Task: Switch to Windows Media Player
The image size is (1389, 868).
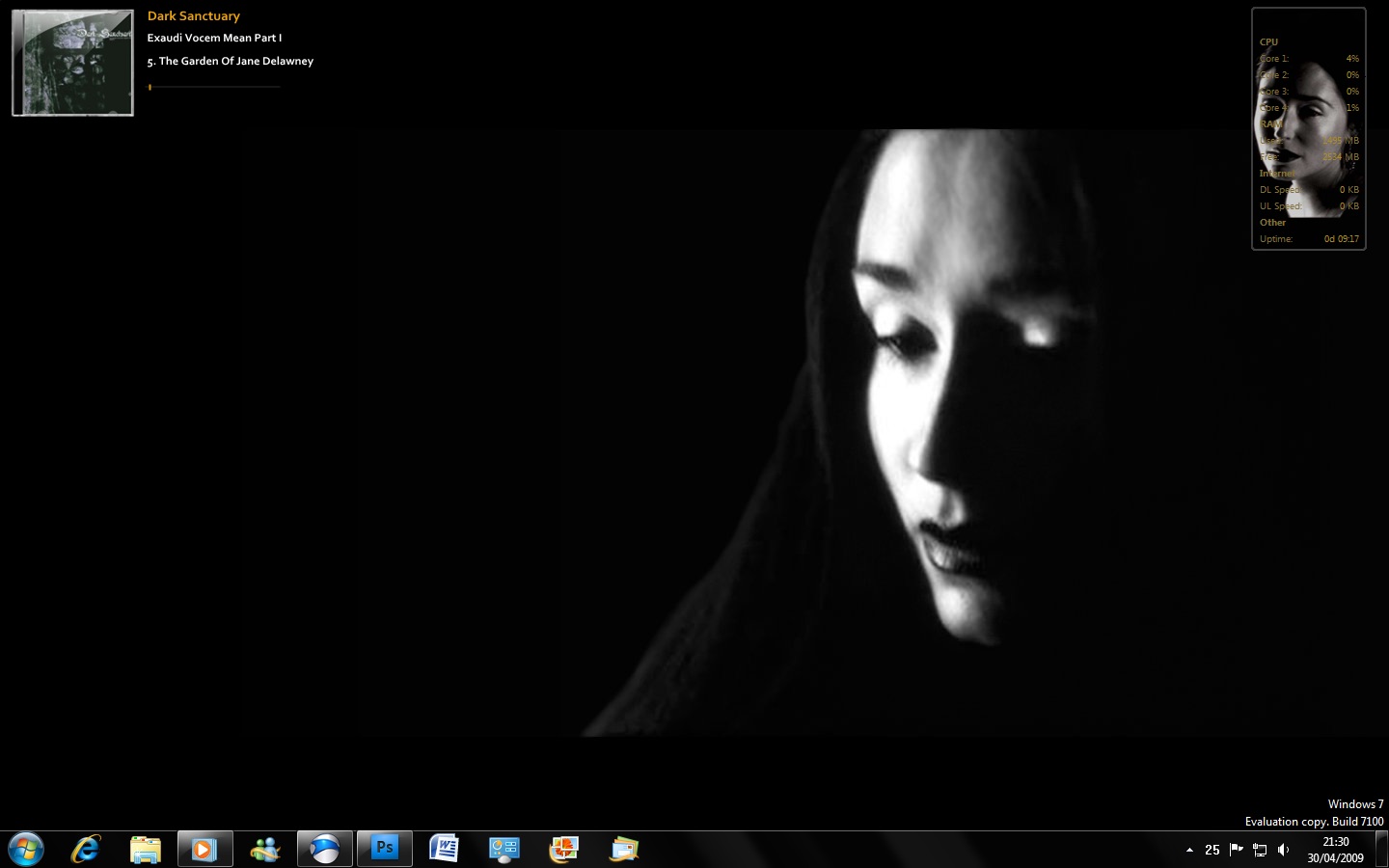Action: click(204, 849)
